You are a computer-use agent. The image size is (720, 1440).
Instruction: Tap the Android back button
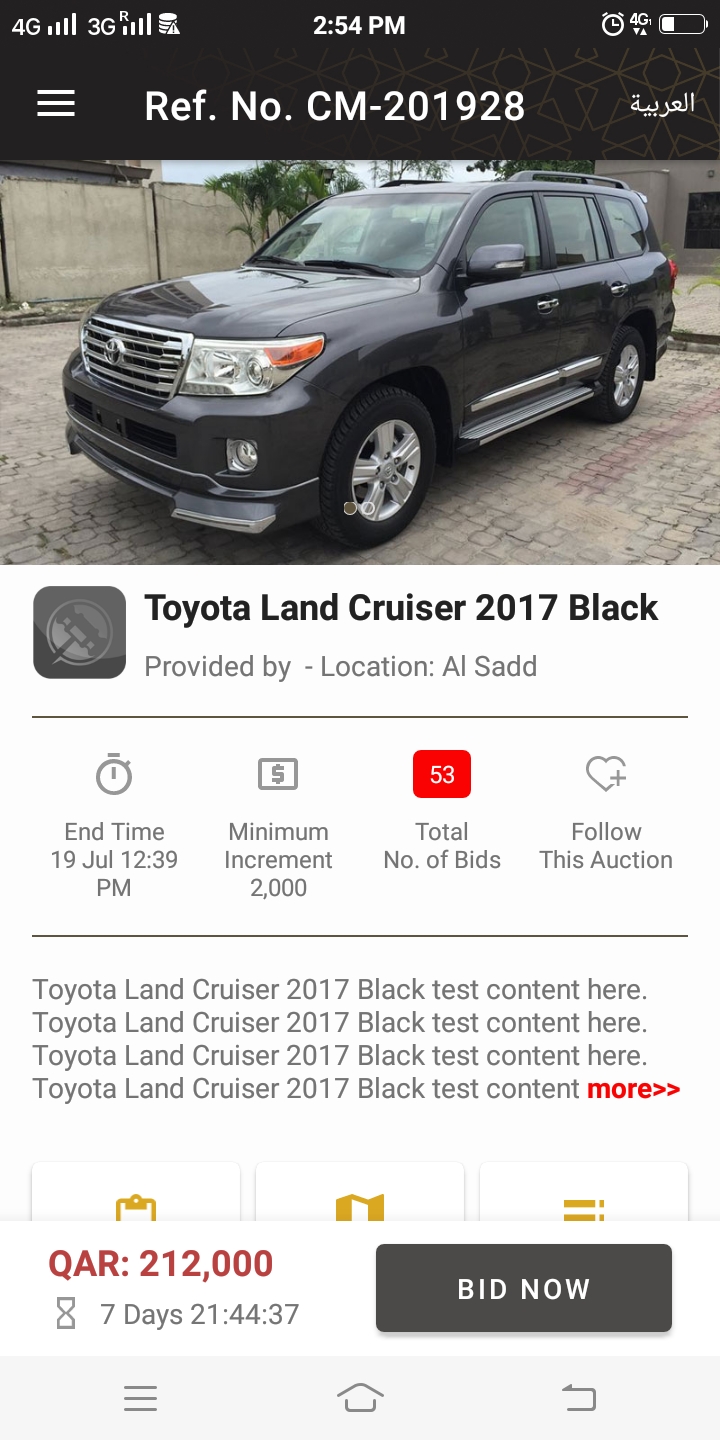tap(579, 1398)
